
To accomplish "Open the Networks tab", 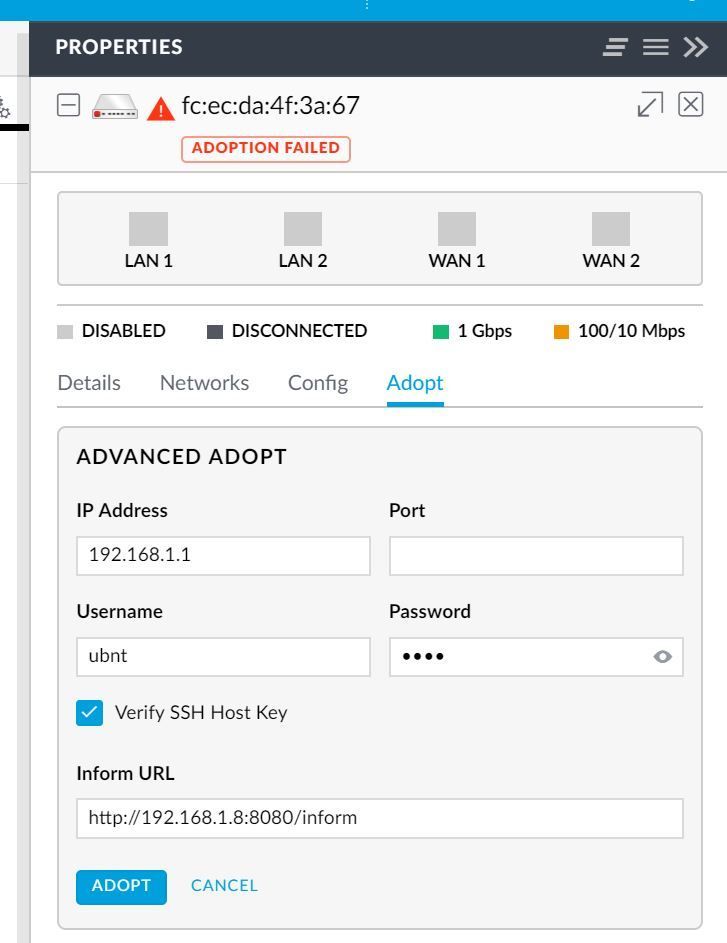I will coord(204,383).
